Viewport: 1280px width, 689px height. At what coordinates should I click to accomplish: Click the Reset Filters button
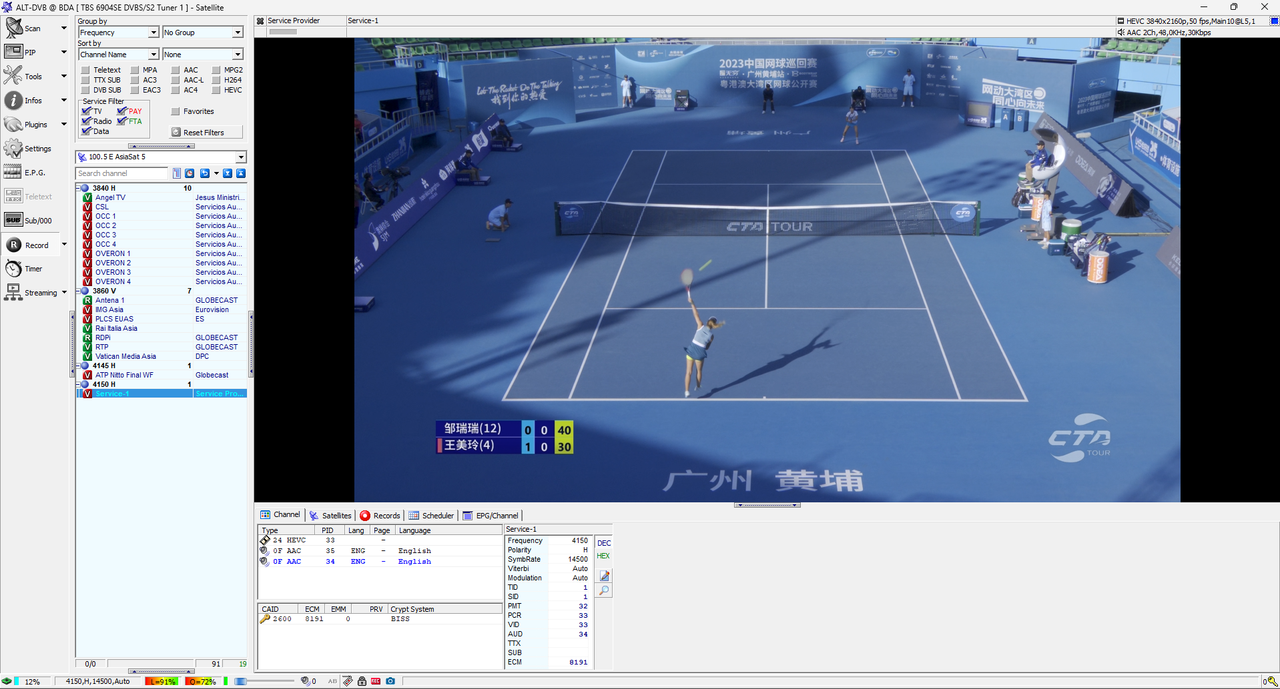coord(197,132)
